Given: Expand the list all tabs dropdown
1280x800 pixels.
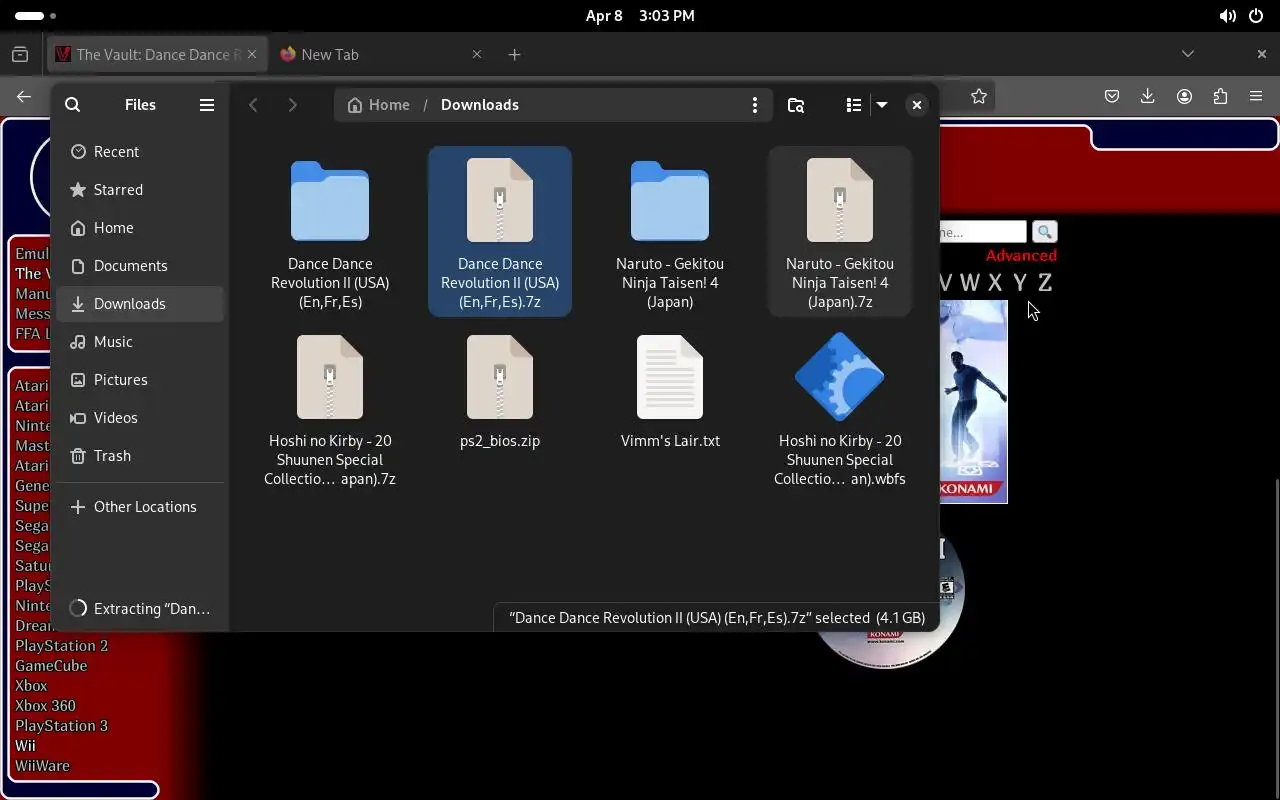Looking at the screenshot, I should (1188, 54).
